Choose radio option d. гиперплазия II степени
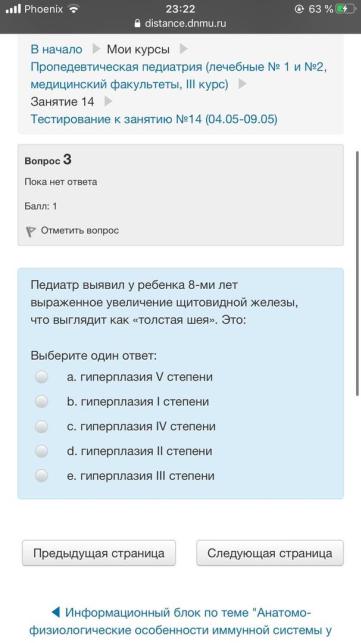Viewport: 361px width, 643px height. [41, 451]
